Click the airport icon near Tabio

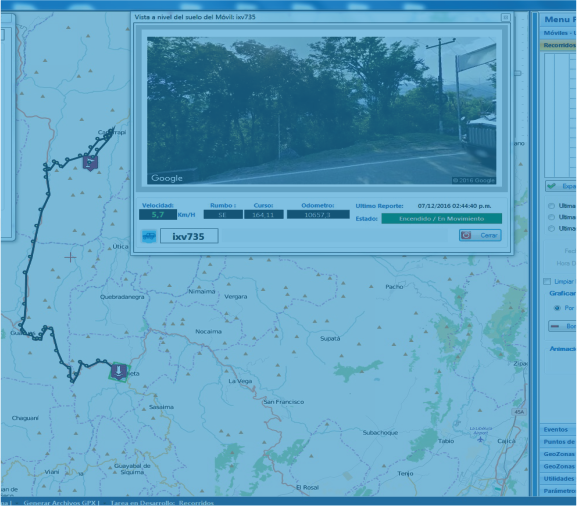click(x=480, y=439)
